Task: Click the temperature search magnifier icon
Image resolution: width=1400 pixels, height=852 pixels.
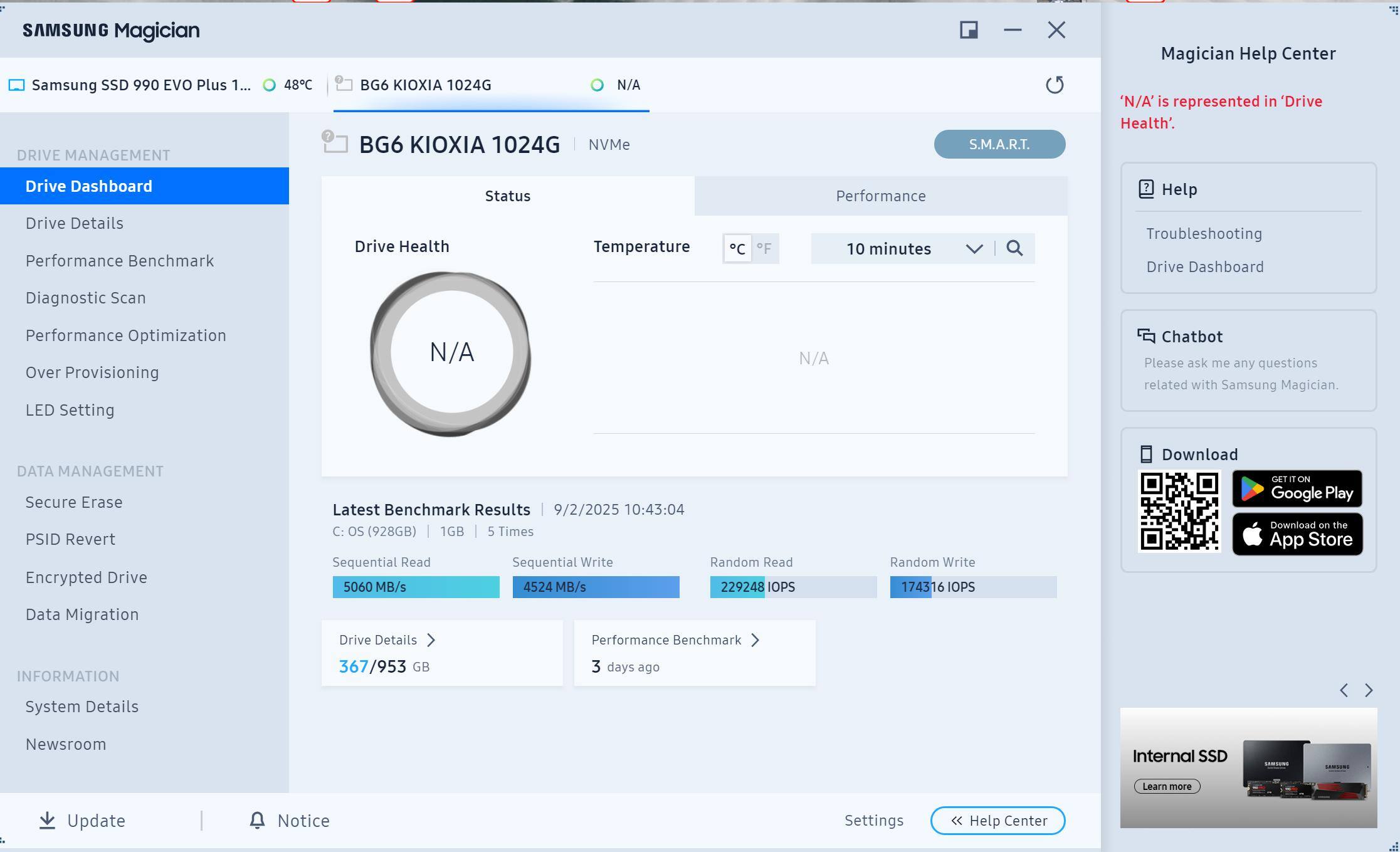Action: 1014,248
